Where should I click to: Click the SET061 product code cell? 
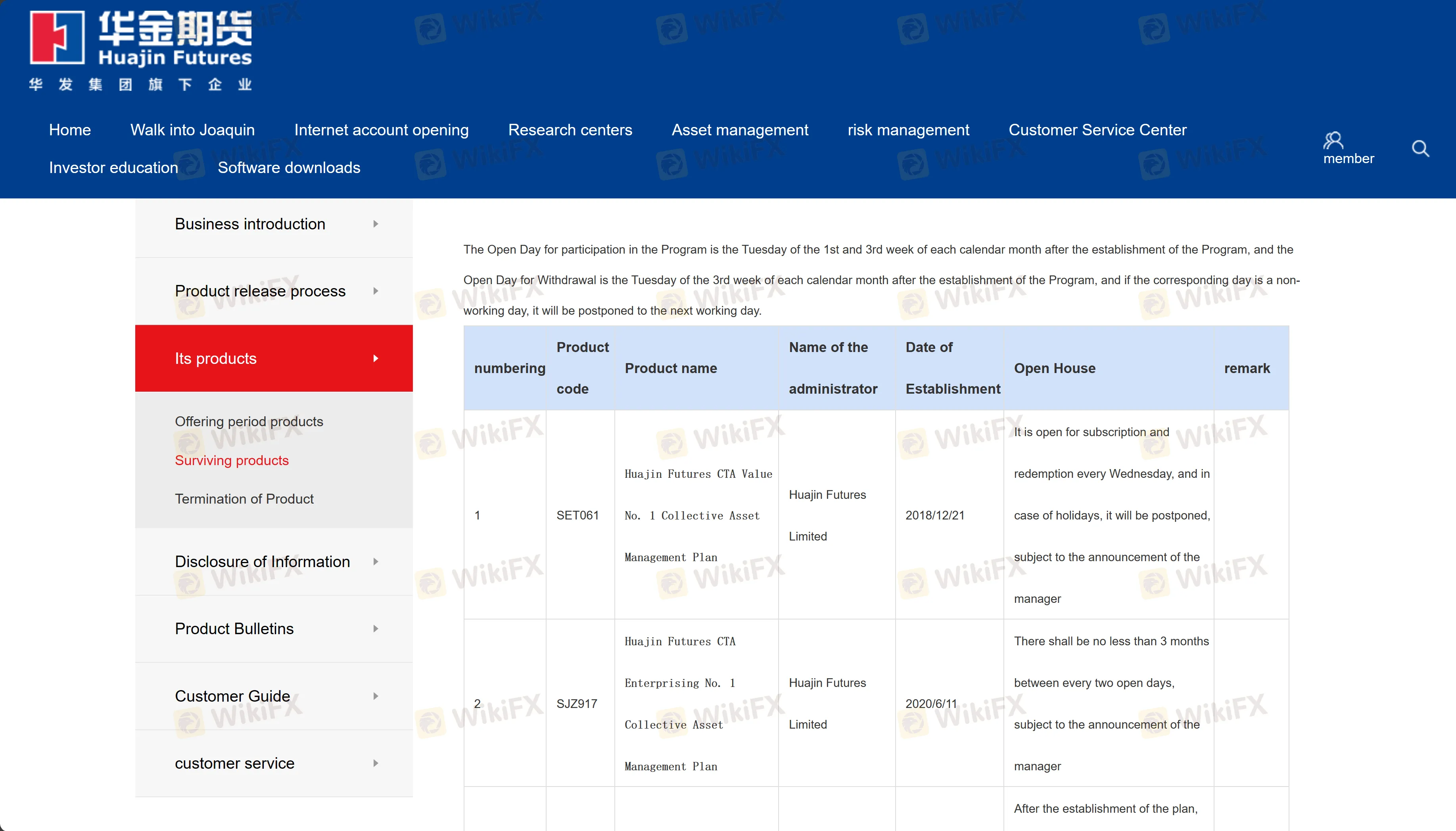577,516
